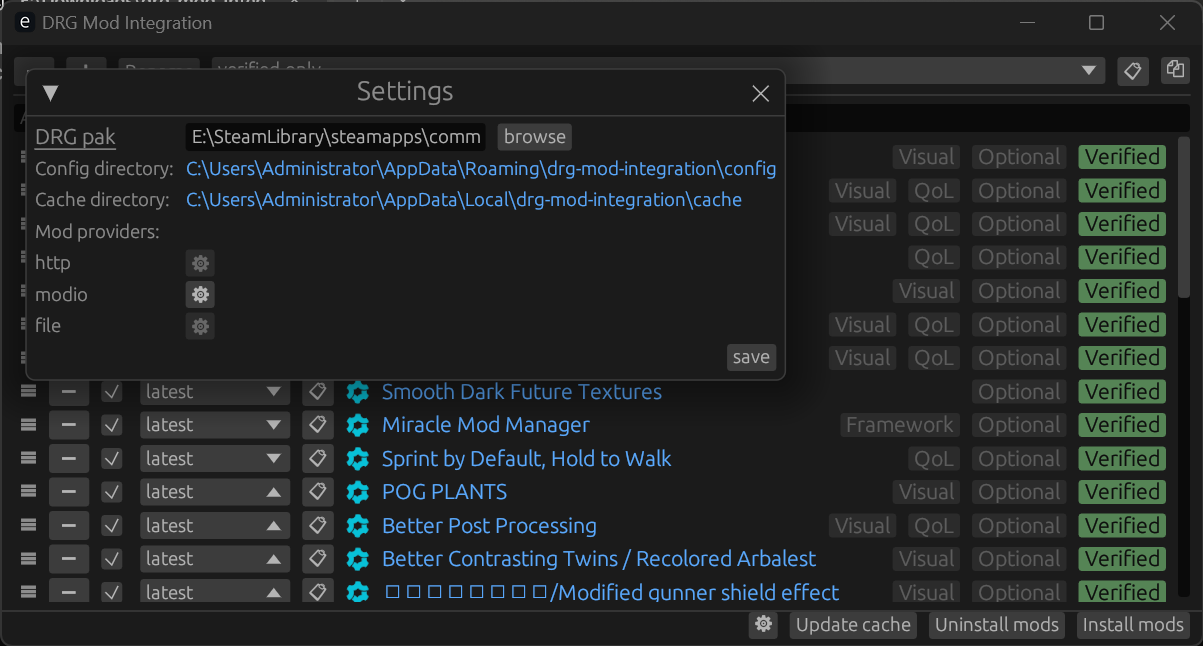Screen dimensions: 1203x646
Task: Click Install mods
Action: pos(1133,625)
